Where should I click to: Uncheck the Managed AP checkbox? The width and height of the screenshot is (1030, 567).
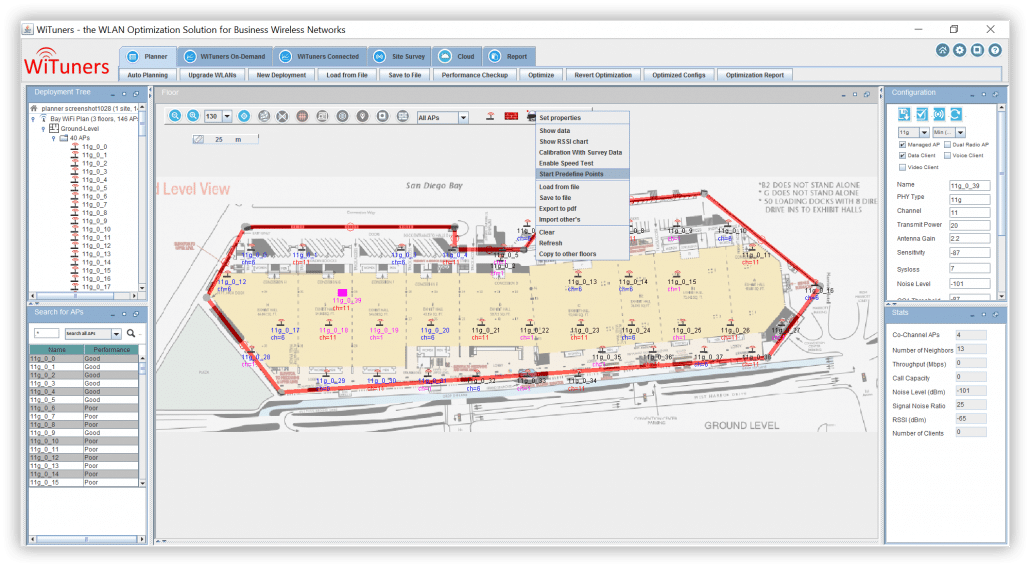[x=903, y=145]
